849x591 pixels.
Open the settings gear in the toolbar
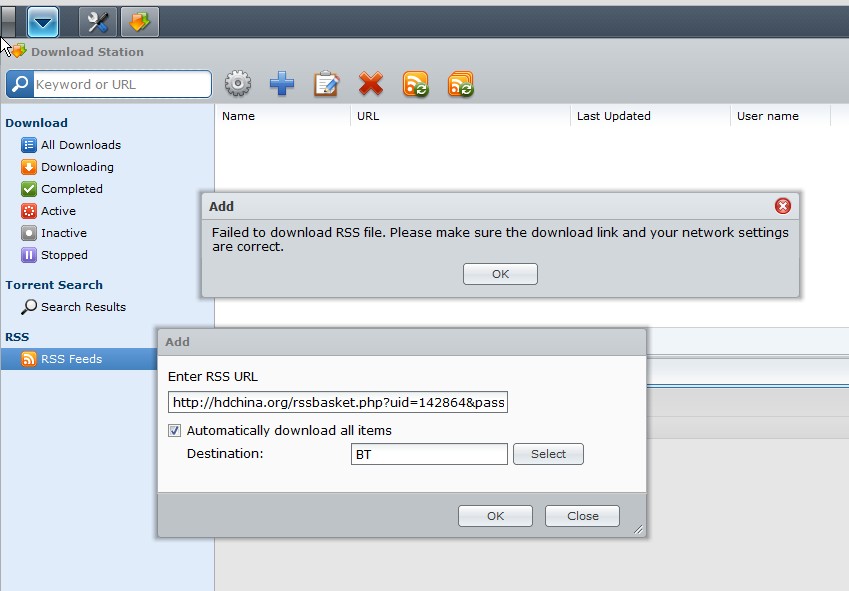click(x=238, y=84)
